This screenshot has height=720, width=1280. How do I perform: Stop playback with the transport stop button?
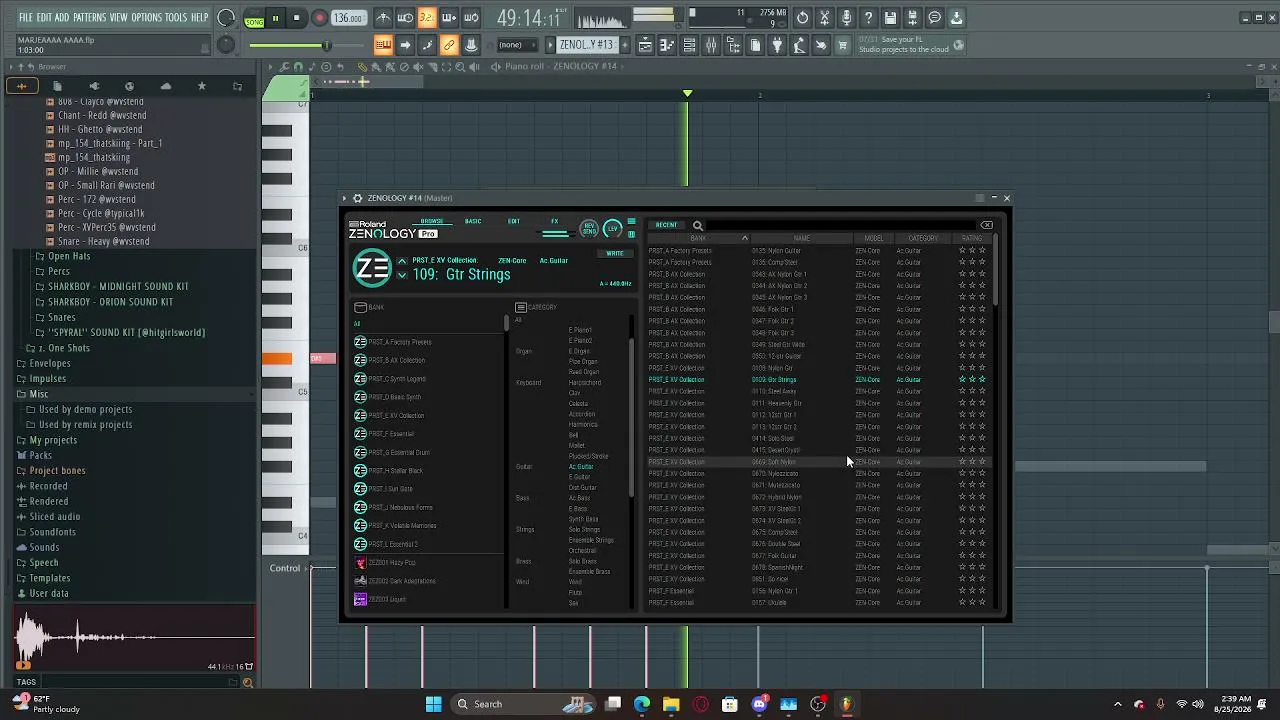(297, 18)
